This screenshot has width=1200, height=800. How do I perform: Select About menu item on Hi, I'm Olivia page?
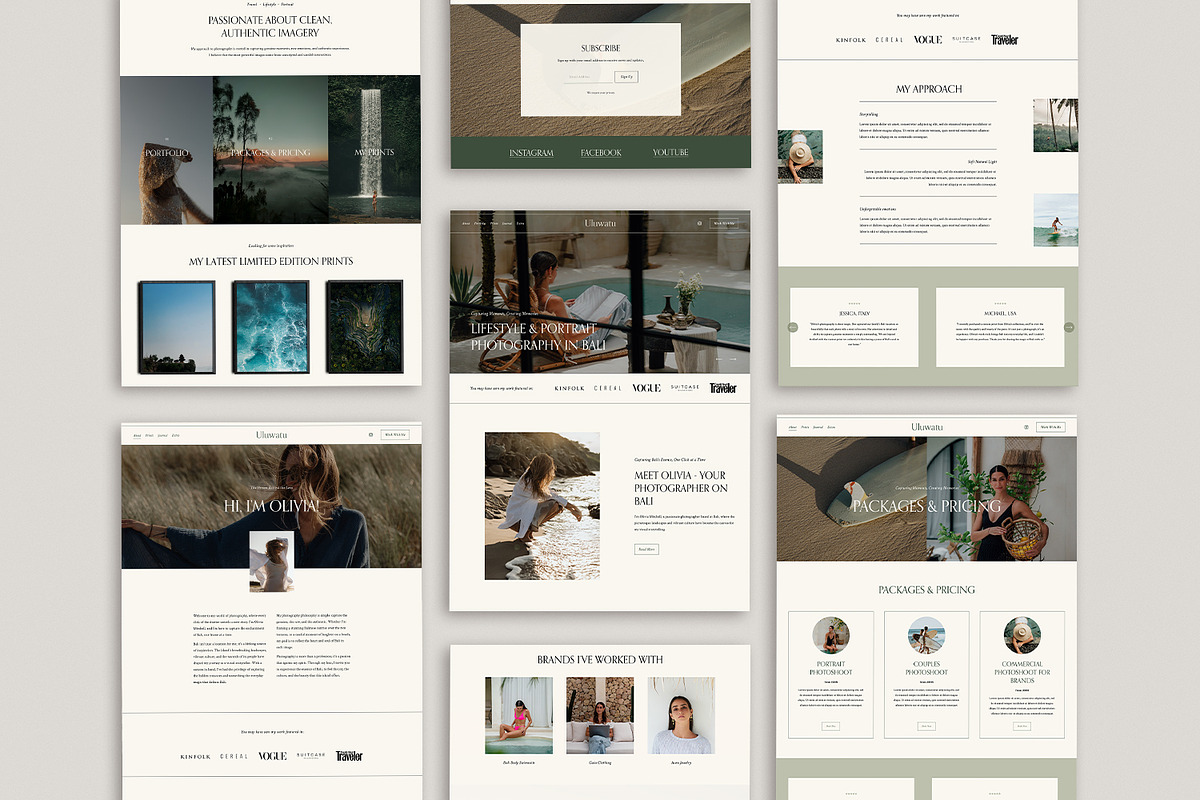(137, 435)
